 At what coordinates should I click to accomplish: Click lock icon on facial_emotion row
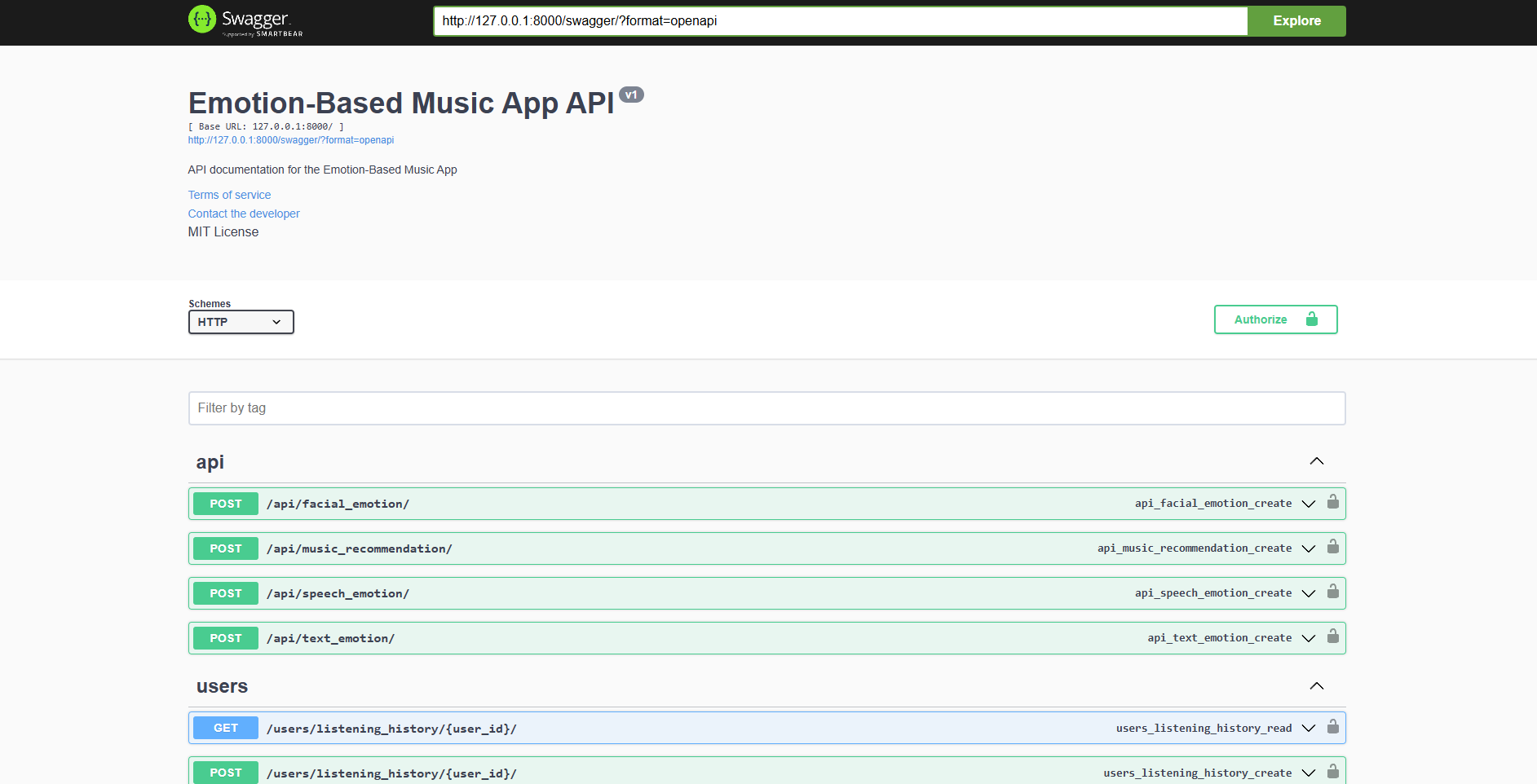[1333, 501]
